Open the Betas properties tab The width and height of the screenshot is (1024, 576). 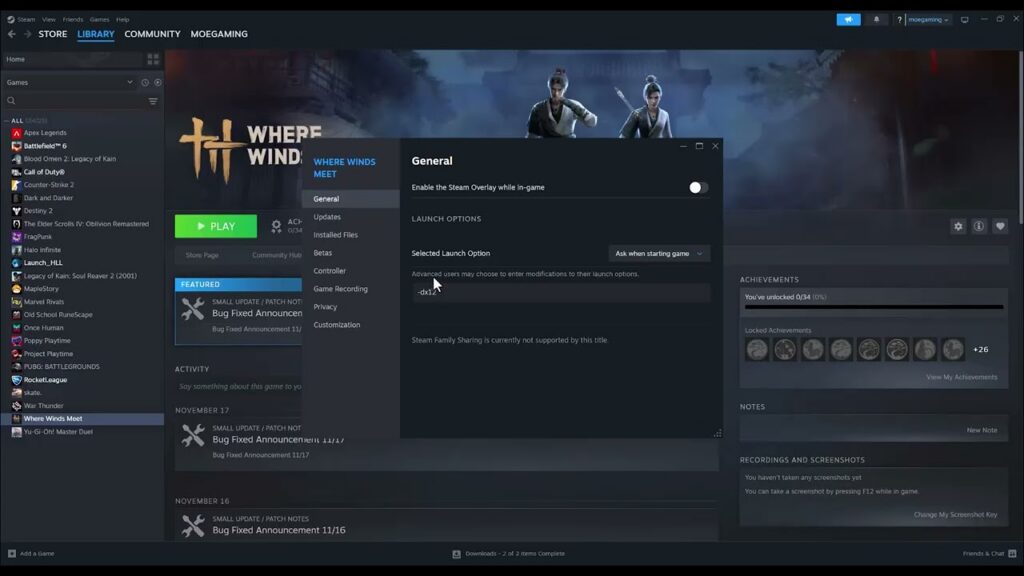click(x=323, y=253)
